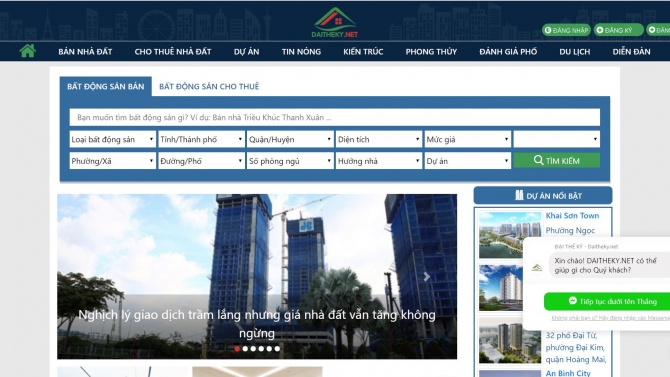Expand the Quận/Huyện dropdown

click(290, 139)
